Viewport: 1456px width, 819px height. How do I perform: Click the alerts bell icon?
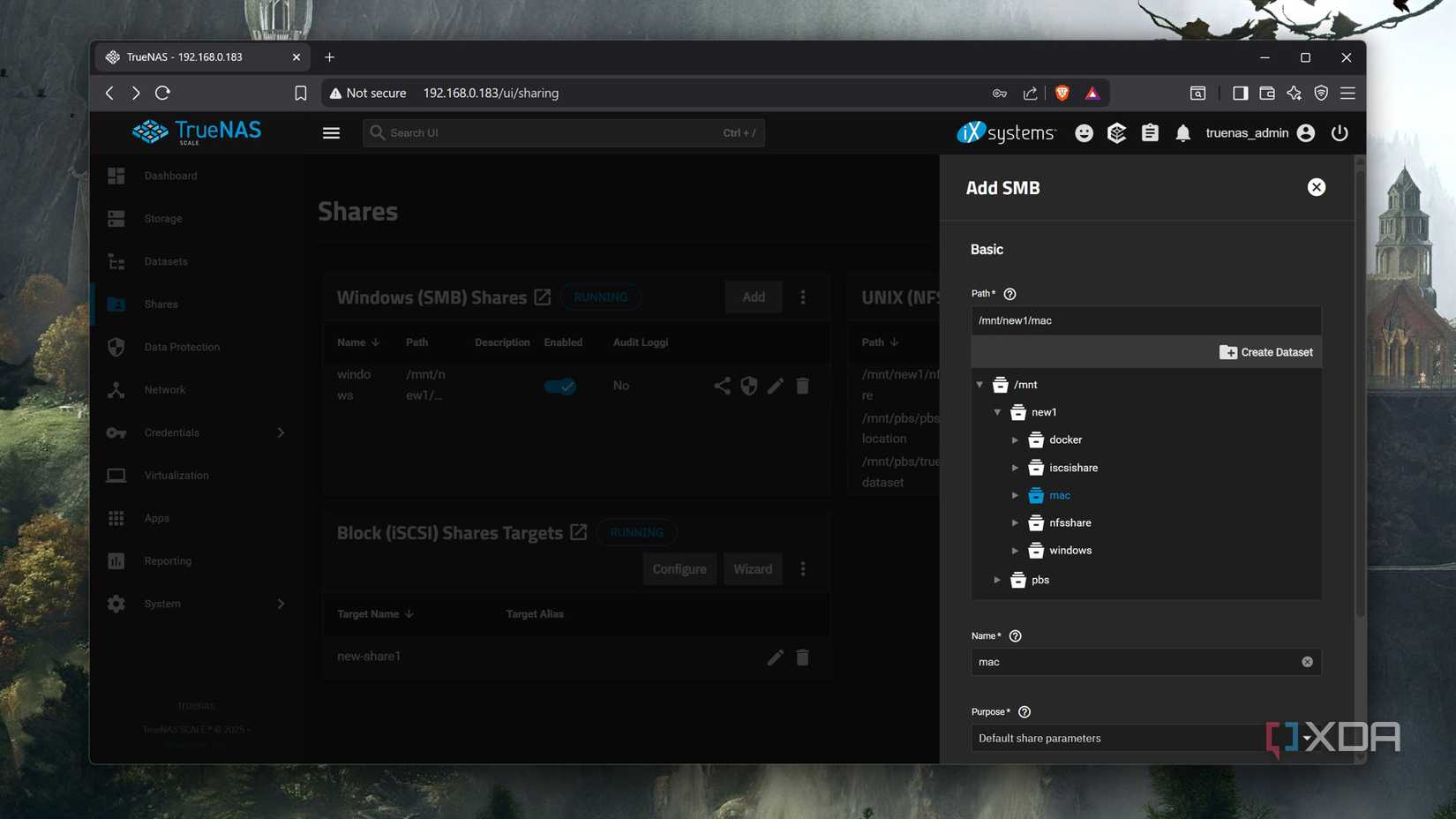[x=1182, y=133]
